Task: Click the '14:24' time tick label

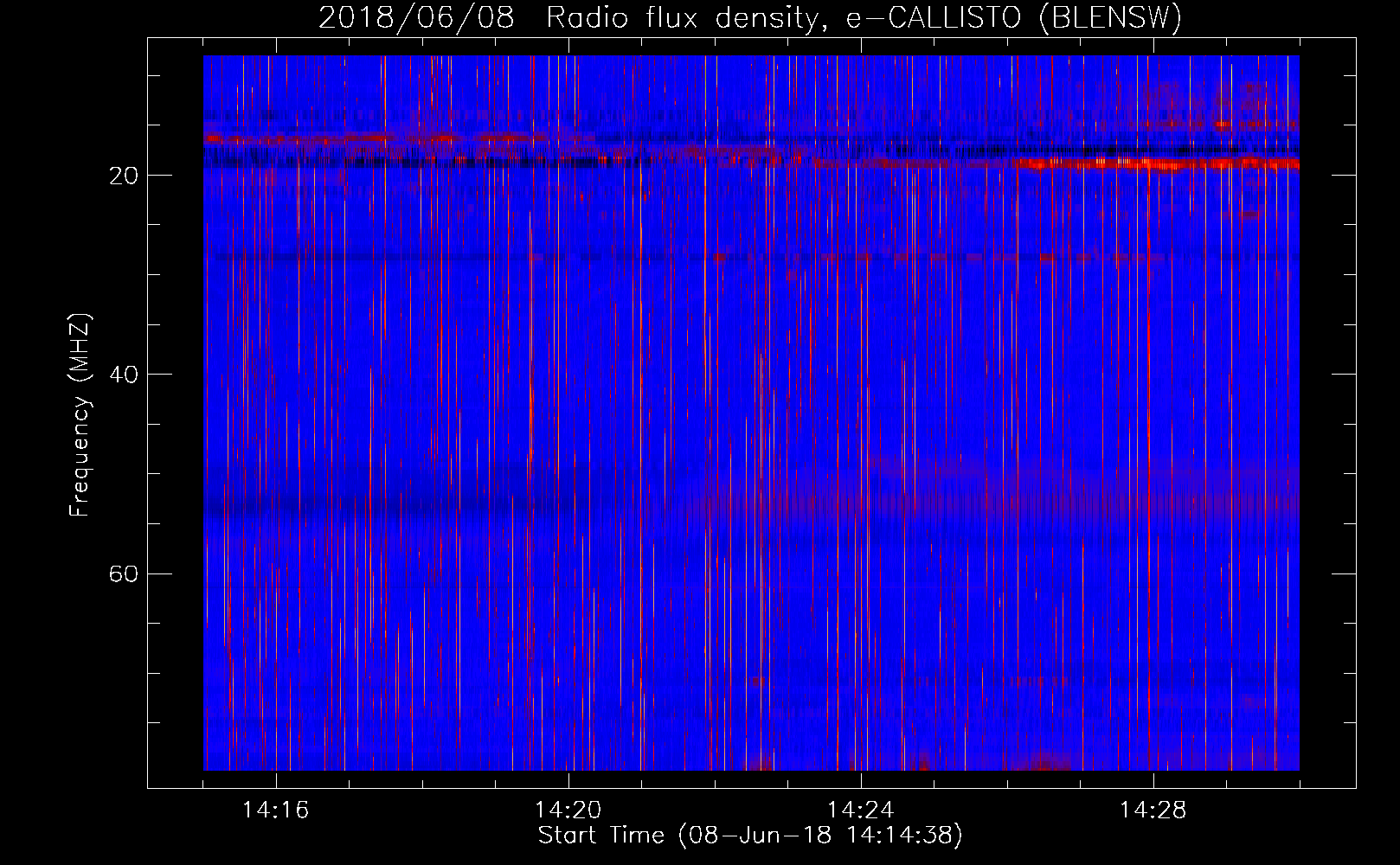Action: pos(861,811)
